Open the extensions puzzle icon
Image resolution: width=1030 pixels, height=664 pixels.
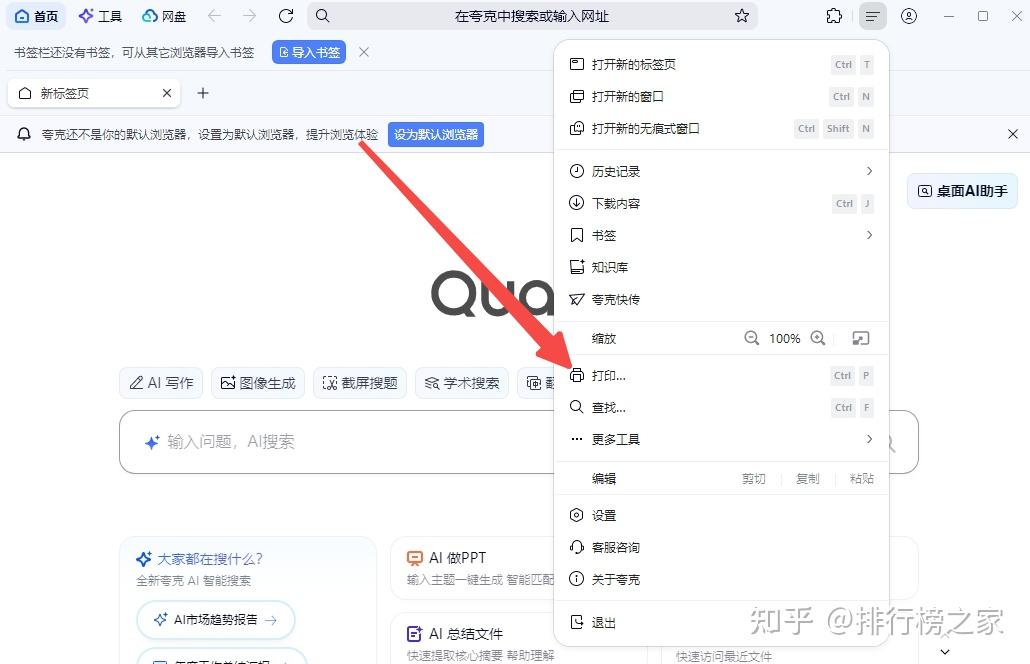(x=834, y=16)
